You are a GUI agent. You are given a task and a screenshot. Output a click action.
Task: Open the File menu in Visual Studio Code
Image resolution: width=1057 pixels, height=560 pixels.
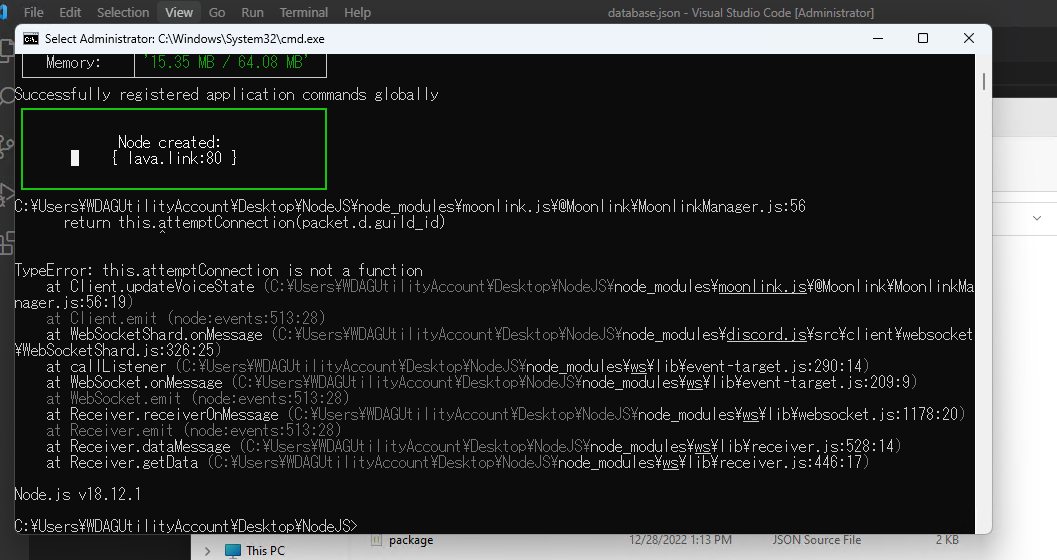click(33, 12)
